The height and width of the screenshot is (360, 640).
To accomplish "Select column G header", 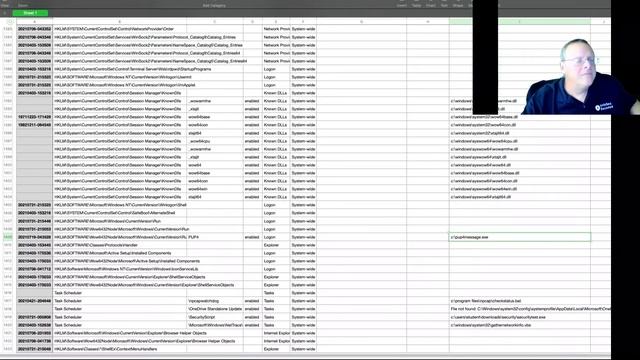I will pyautogui.click(x=361, y=22).
